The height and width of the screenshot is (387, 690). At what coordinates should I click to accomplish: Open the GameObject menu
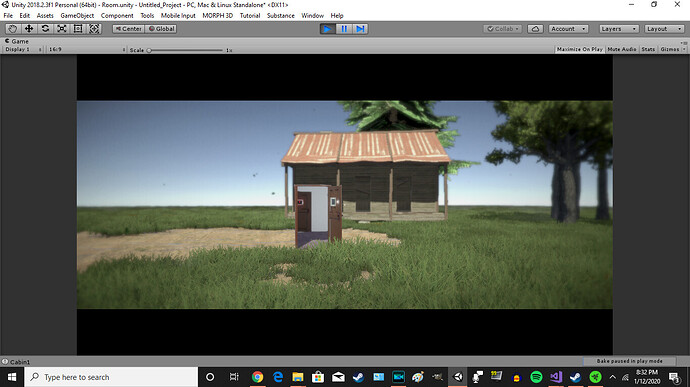77,15
